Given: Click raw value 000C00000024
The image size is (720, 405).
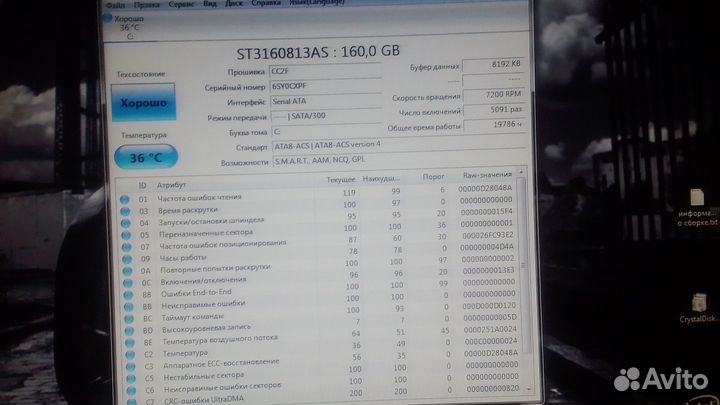Looking at the screenshot, I should click(491, 341).
